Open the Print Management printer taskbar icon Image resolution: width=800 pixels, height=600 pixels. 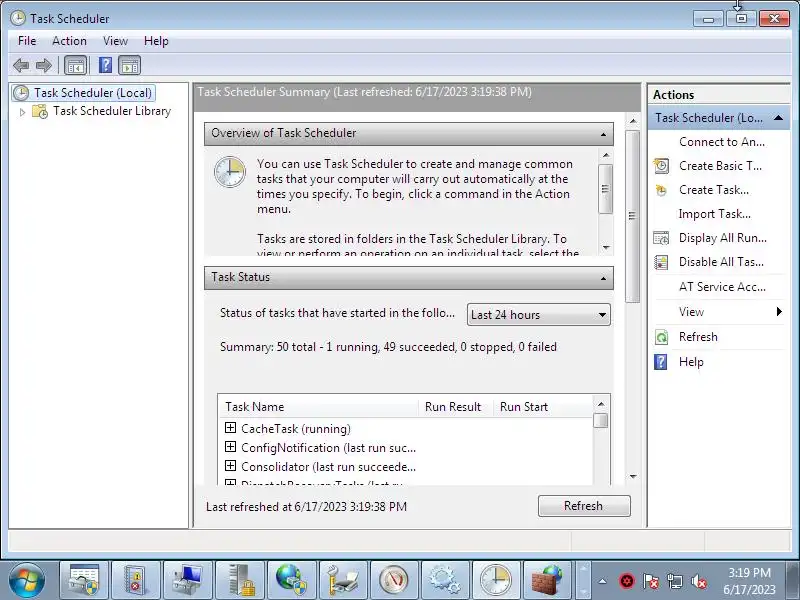coord(343,580)
